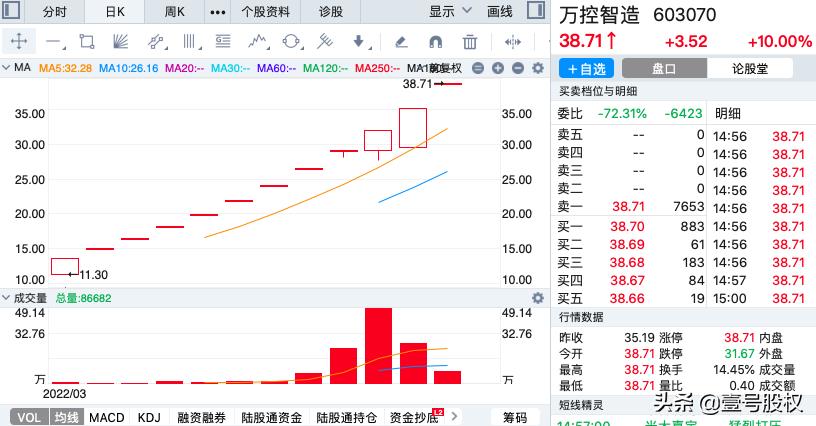The height and width of the screenshot is (426, 816).
Task: Click the trash delete drawings icon
Action: 469,42
